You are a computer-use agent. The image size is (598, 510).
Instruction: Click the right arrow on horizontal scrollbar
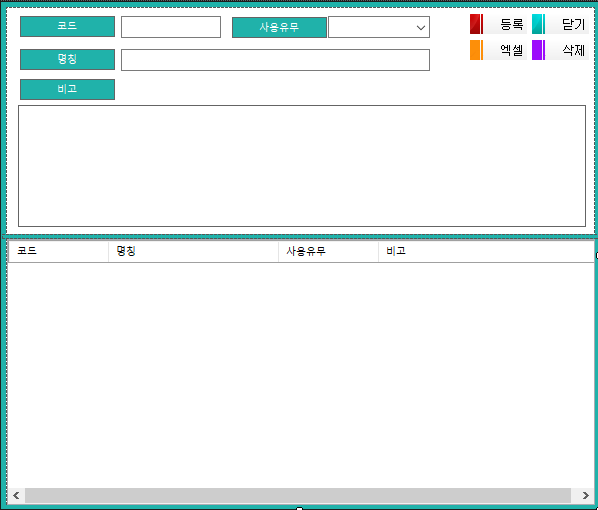(585, 495)
